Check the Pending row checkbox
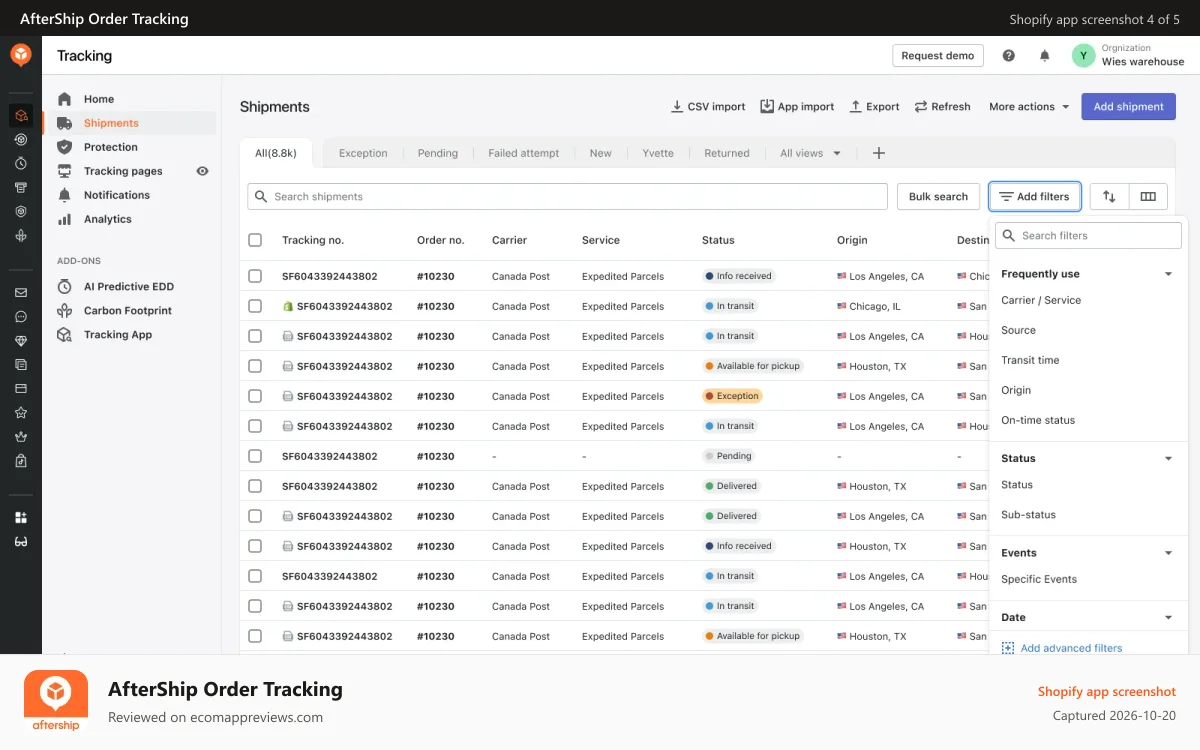Image resolution: width=1200 pixels, height=750 pixels. pos(255,456)
